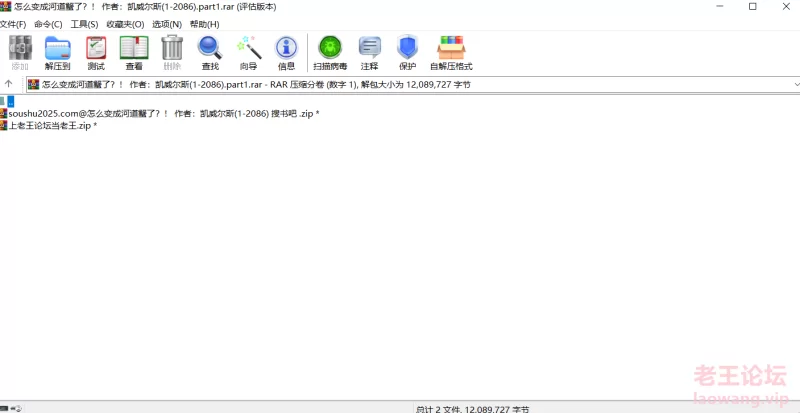The image size is (800, 413).
Task: Run the 测试 (Test) archive tool
Action: coord(96,52)
